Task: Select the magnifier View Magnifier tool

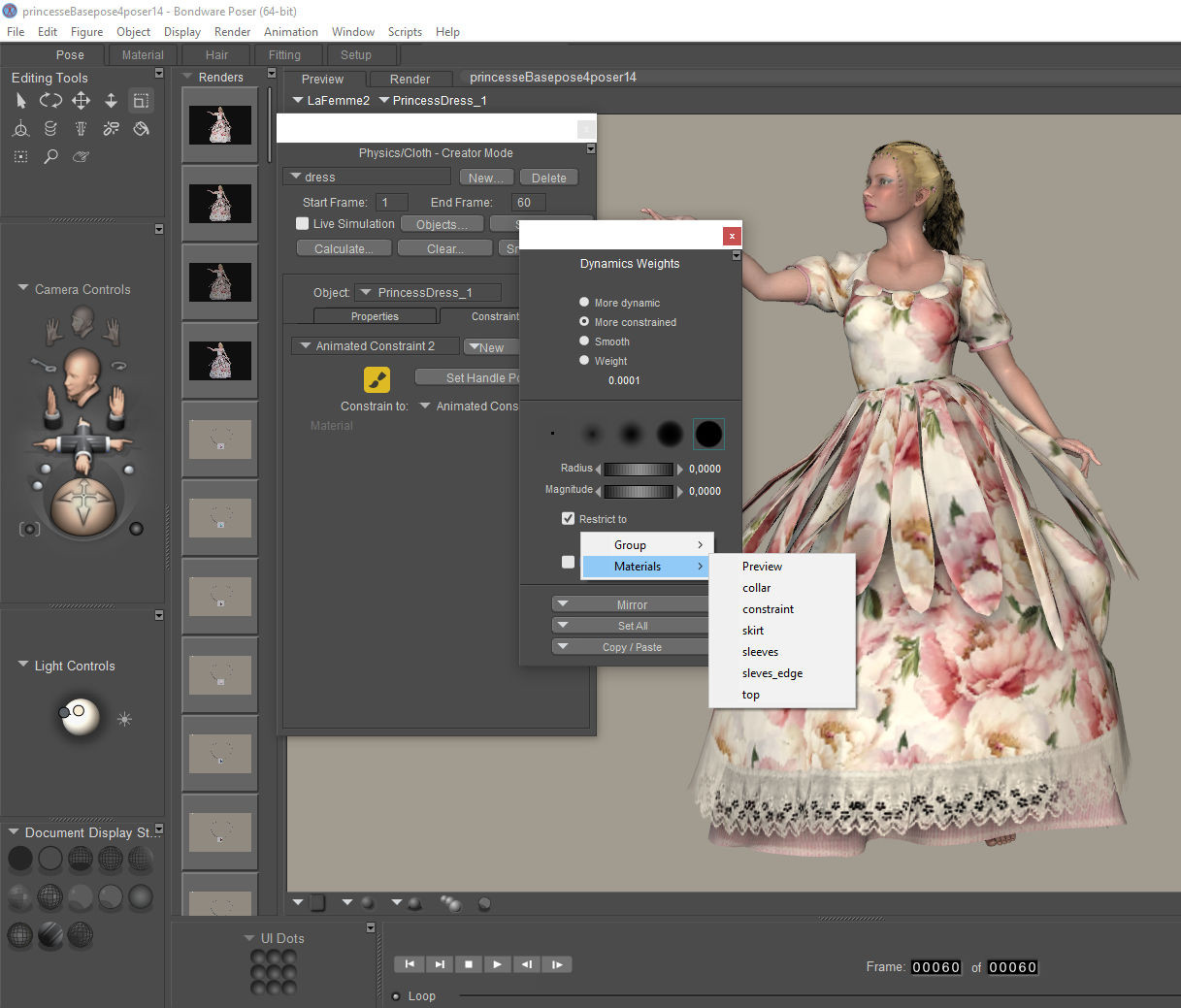Action: point(50,156)
